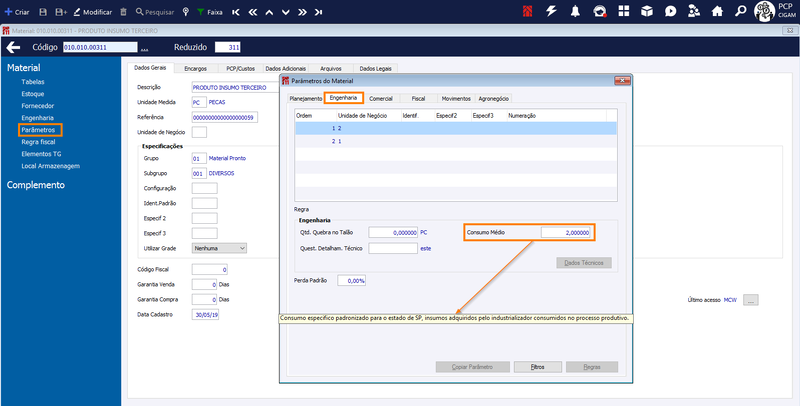Click the Consumo Médio input field

pos(566,233)
